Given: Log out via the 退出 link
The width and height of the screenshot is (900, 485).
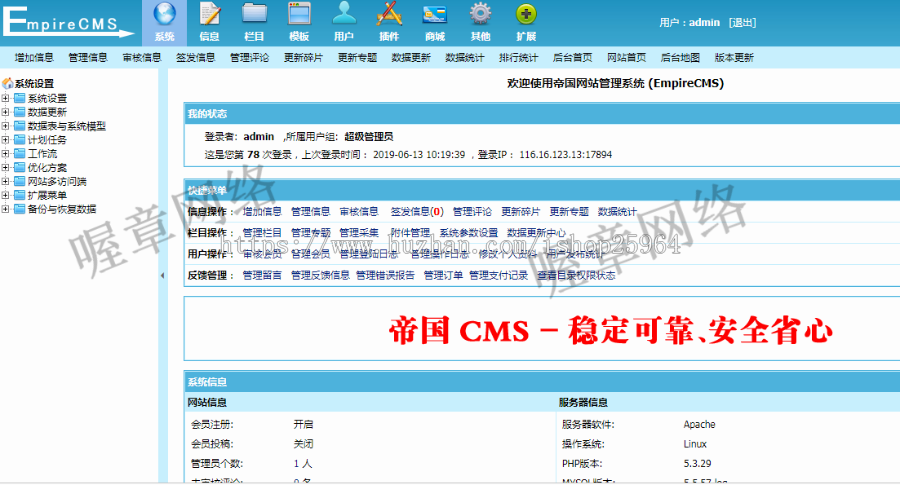Looking at the screenshot, I should pos(742,22).
